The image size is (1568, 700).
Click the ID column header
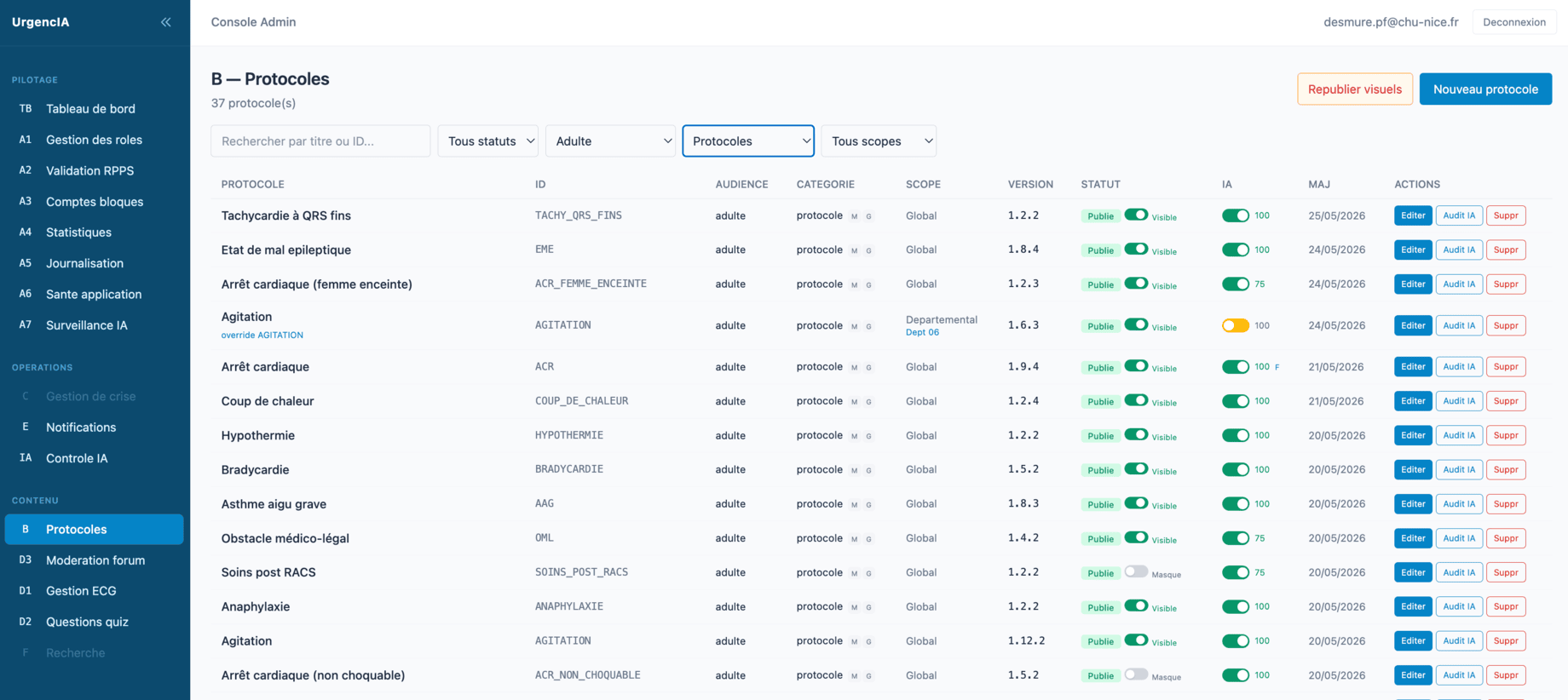pos(540,185)
